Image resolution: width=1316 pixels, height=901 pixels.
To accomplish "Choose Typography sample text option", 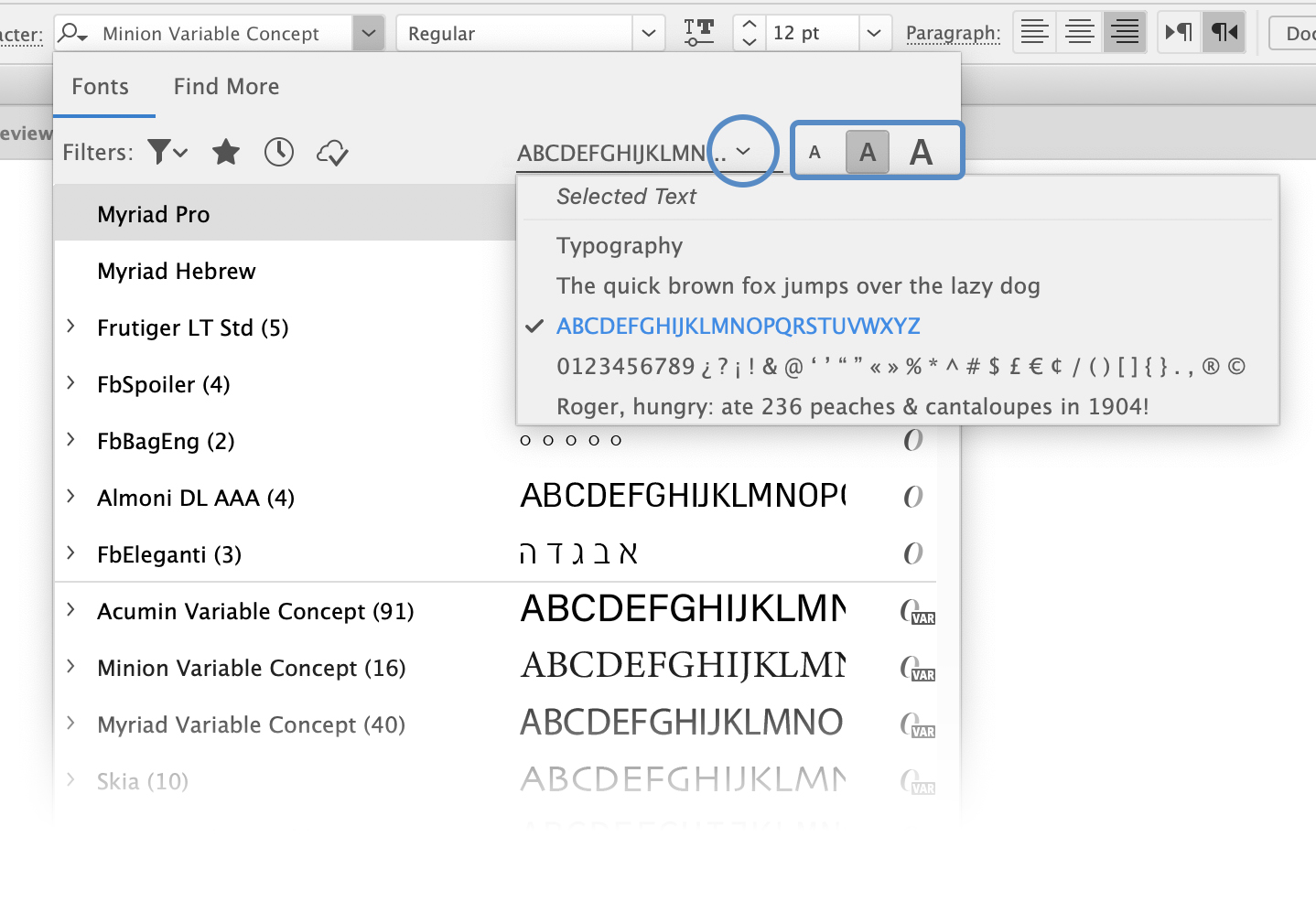I will pos(620,246).
